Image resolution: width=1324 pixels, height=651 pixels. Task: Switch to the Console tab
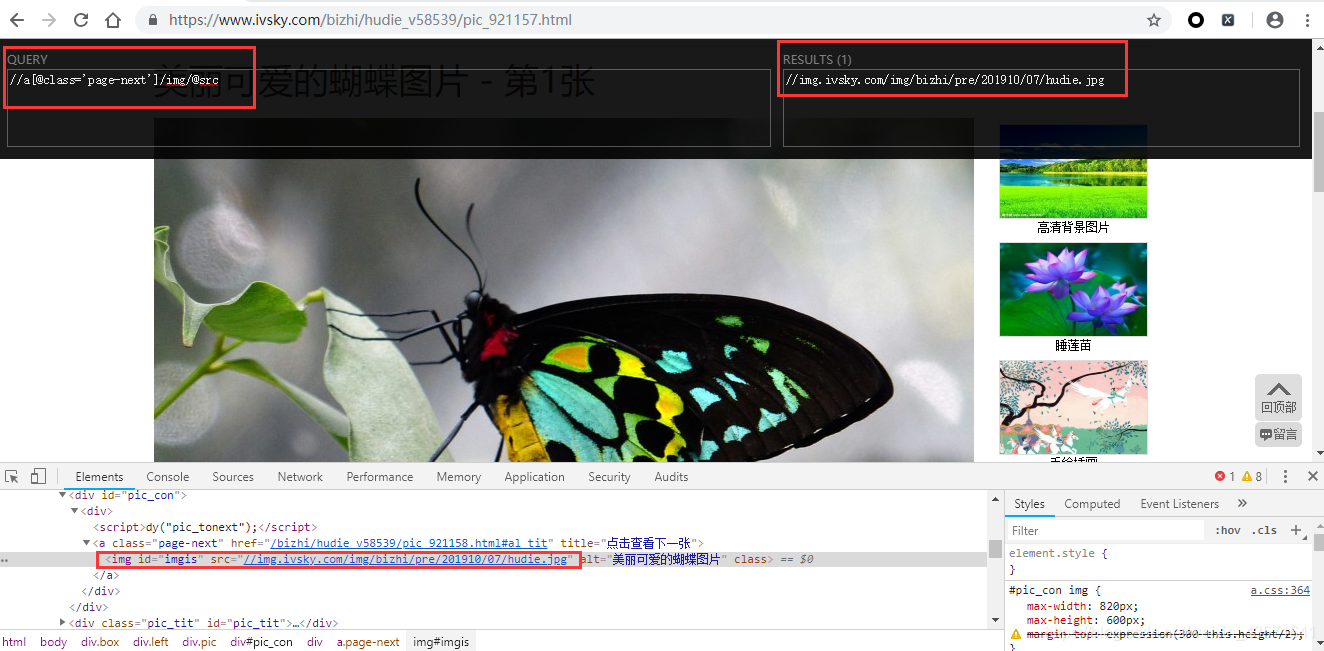[x=168, y=477]
